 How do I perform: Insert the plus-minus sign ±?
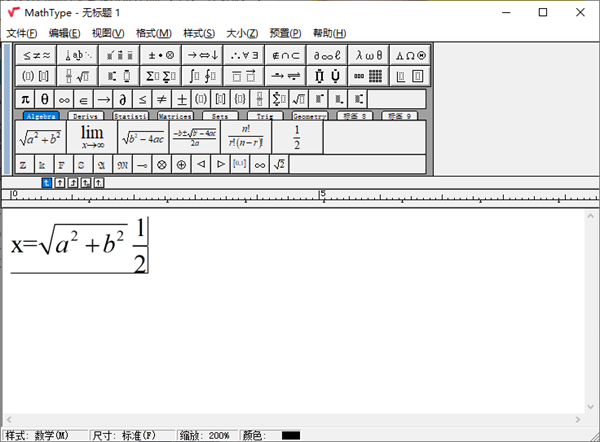181,98
